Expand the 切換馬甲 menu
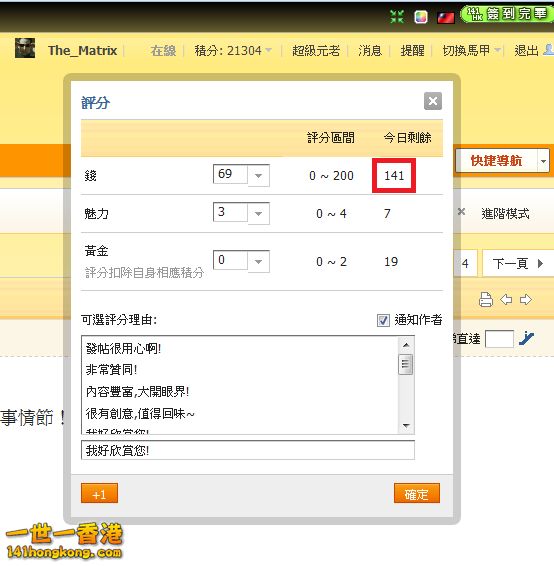Image resolution: width=554 pixels, height=566 pixels. point(471,51)
